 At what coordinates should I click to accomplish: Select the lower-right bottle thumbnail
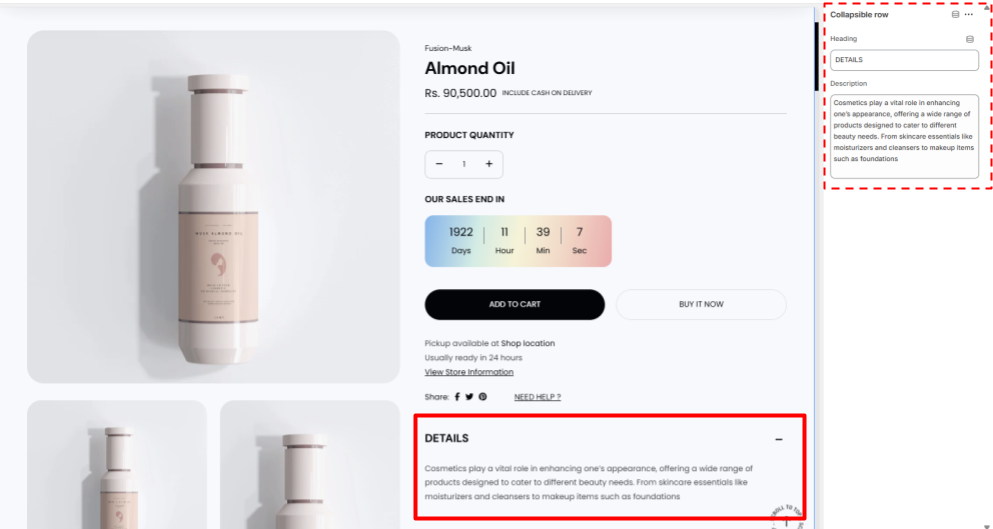(x=310, y=464)
